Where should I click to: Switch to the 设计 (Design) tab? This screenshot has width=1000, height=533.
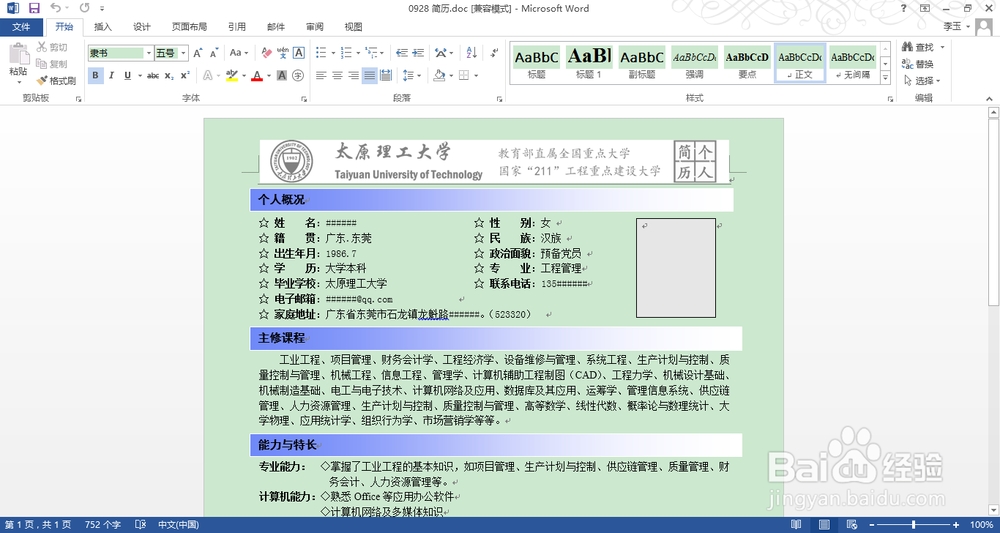point(142,27)
